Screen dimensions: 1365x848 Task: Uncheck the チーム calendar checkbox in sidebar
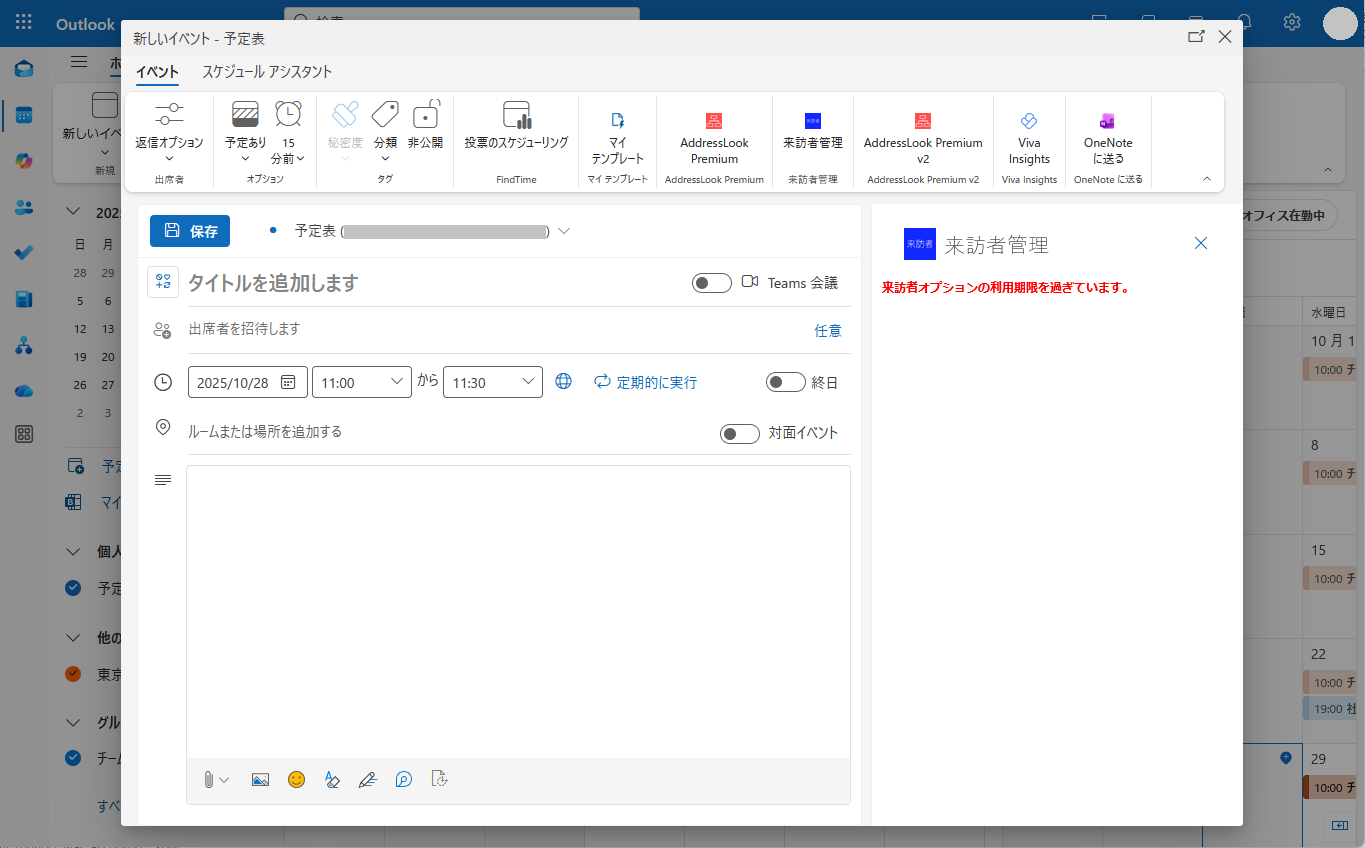(73, 758)
